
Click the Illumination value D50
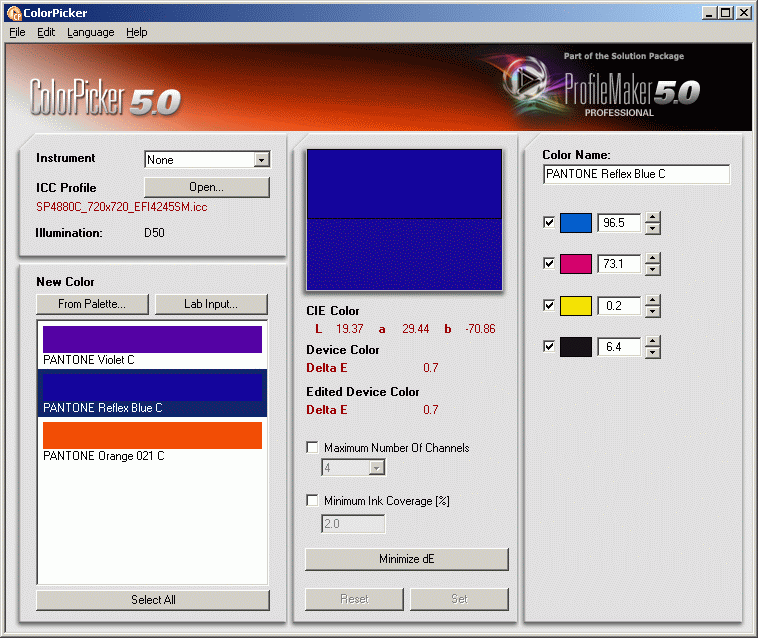tap(154, 233)
